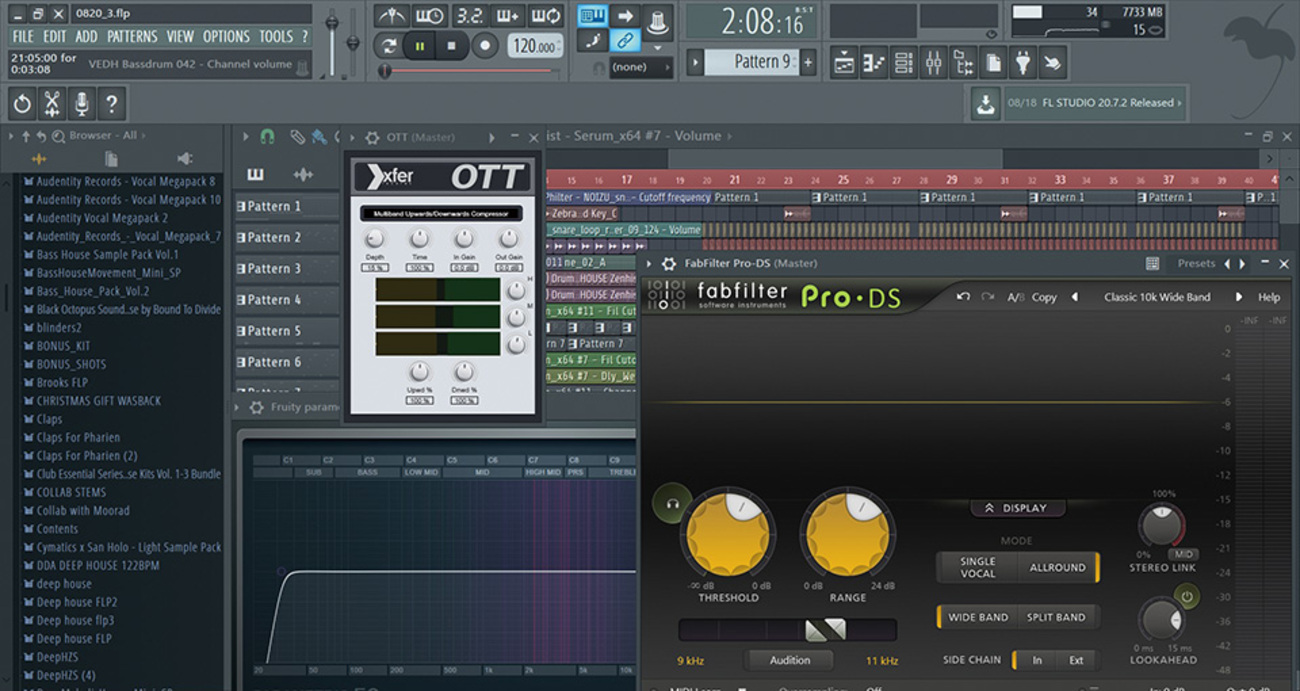Viewport: 1300px width, 691px height.
Task: Open the Pattern 9 selector dropdown
Action: (x=750, y=62)
